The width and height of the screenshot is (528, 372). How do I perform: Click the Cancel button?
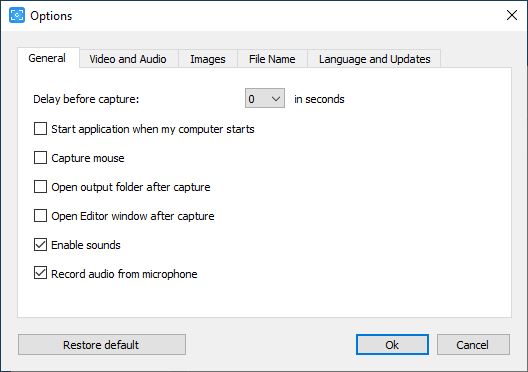(473, 345)
